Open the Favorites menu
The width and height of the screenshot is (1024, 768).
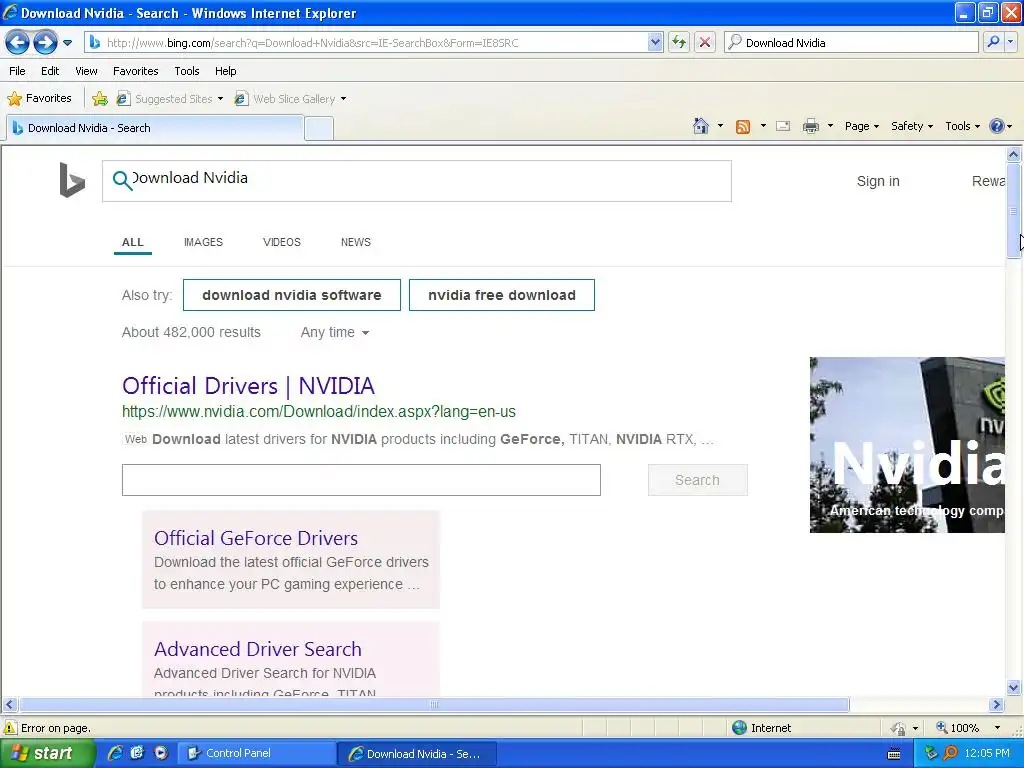point(135,71)
